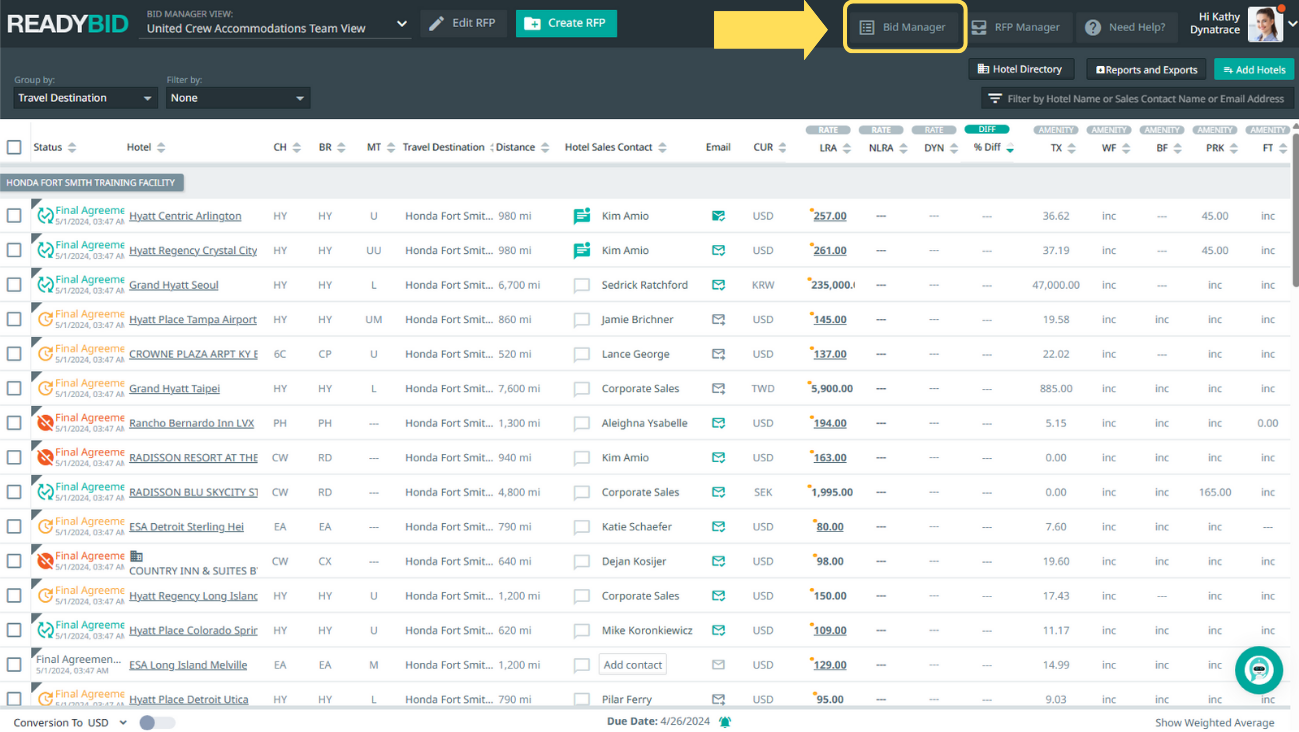This screenshot has width=1299, height=732.
Task: Open chat note icon for Mike Koronkiewicz
Action: coord(581,630)
